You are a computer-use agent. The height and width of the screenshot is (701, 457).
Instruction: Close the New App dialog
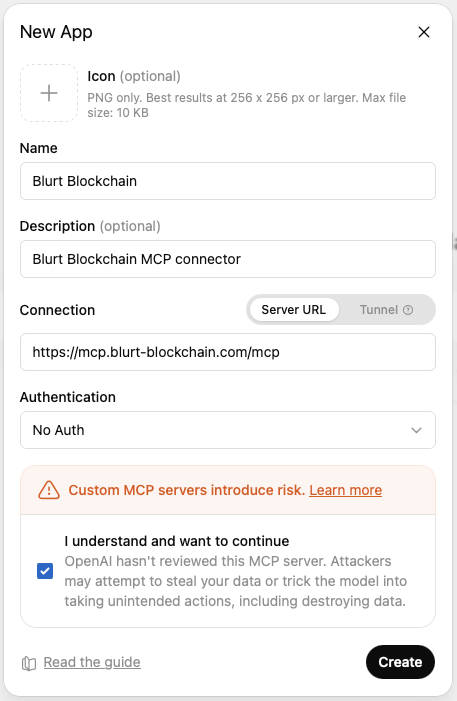(423, 32)
